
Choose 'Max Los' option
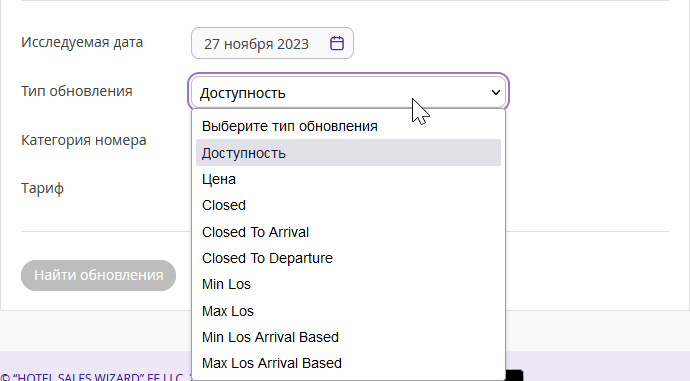(x=348, y=311)
